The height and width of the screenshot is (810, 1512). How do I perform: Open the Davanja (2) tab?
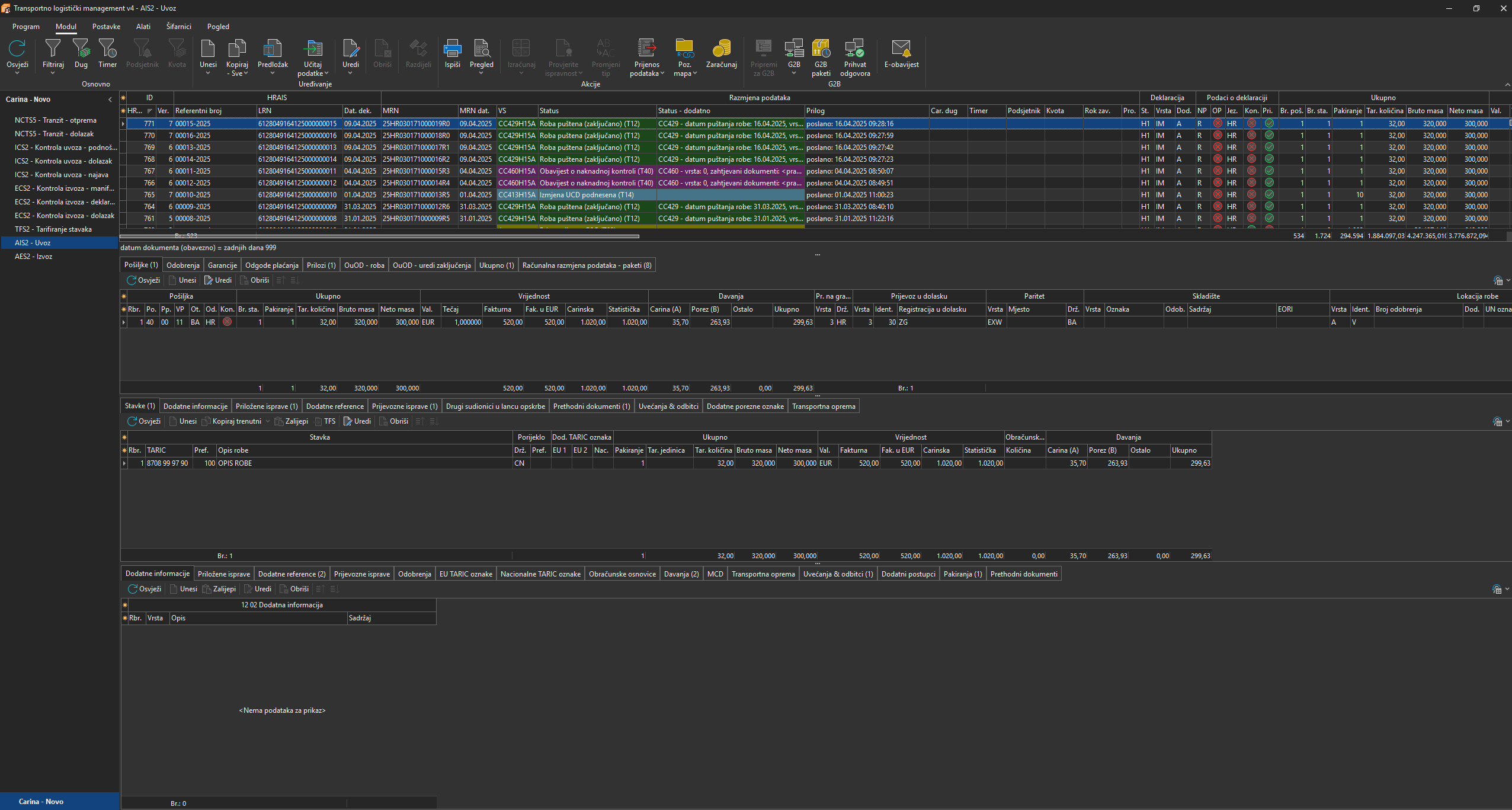tap(681, 574)
